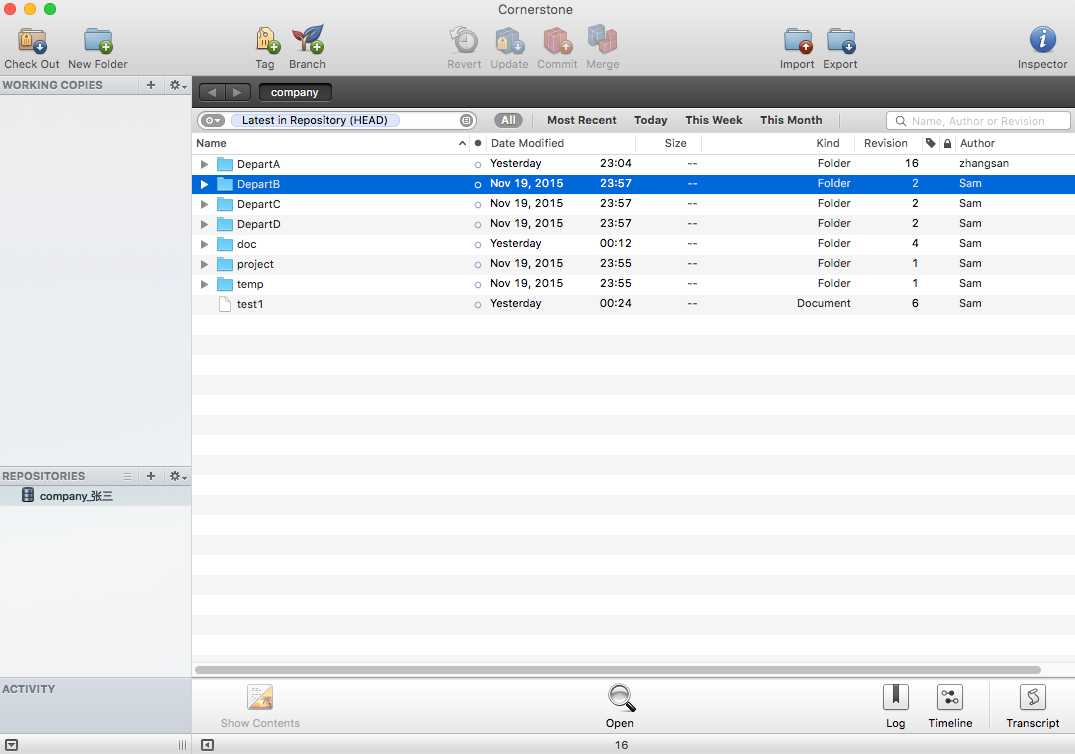The width and height of the screenshot is (1075, 754).
Task: Click the Show Contents icon
Action: pos(260,698)
